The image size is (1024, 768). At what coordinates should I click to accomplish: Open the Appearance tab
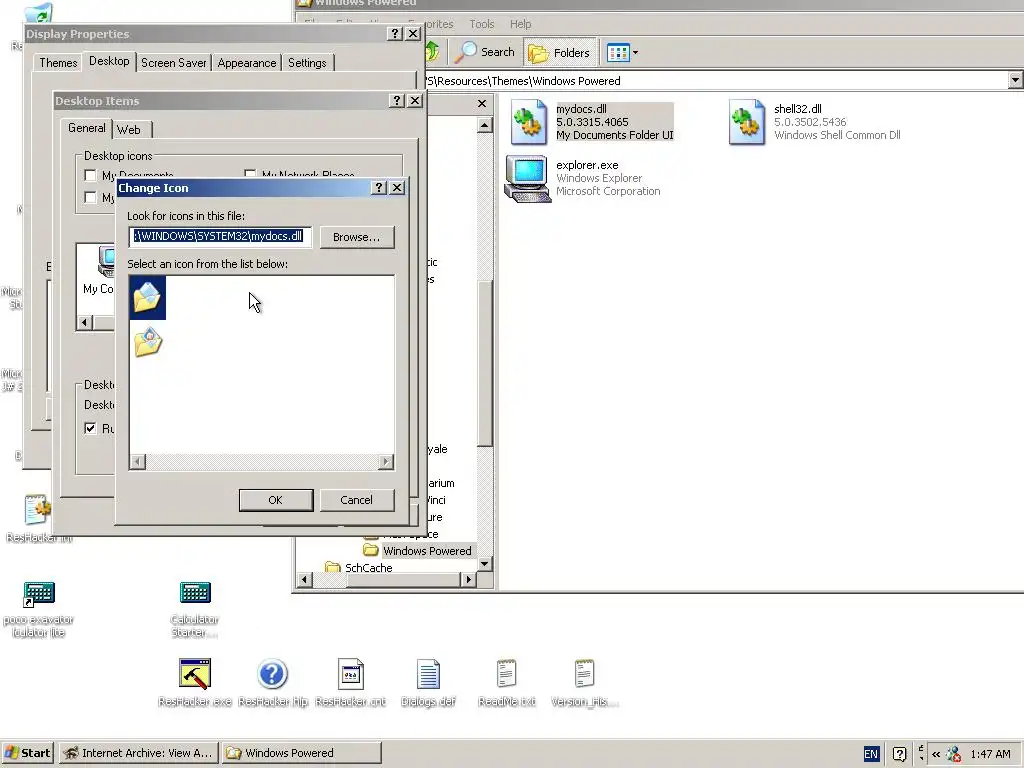(x=247, y=63)
